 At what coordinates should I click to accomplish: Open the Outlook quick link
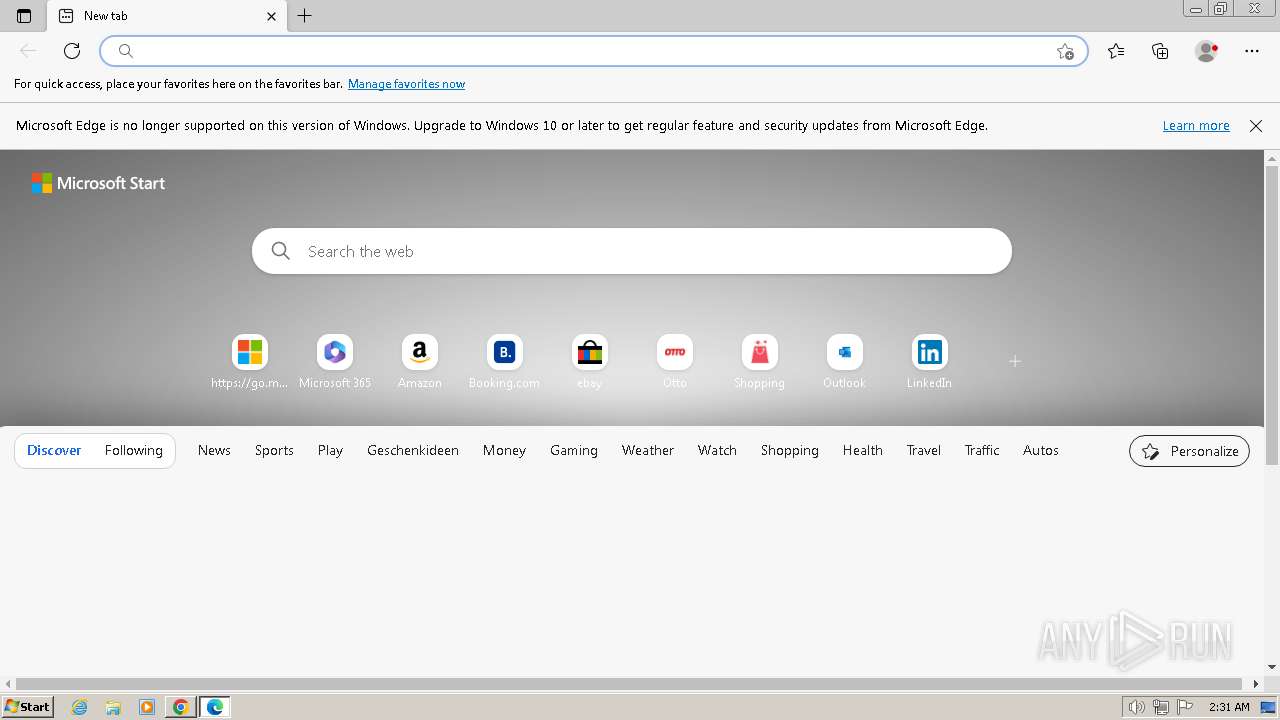844,362
